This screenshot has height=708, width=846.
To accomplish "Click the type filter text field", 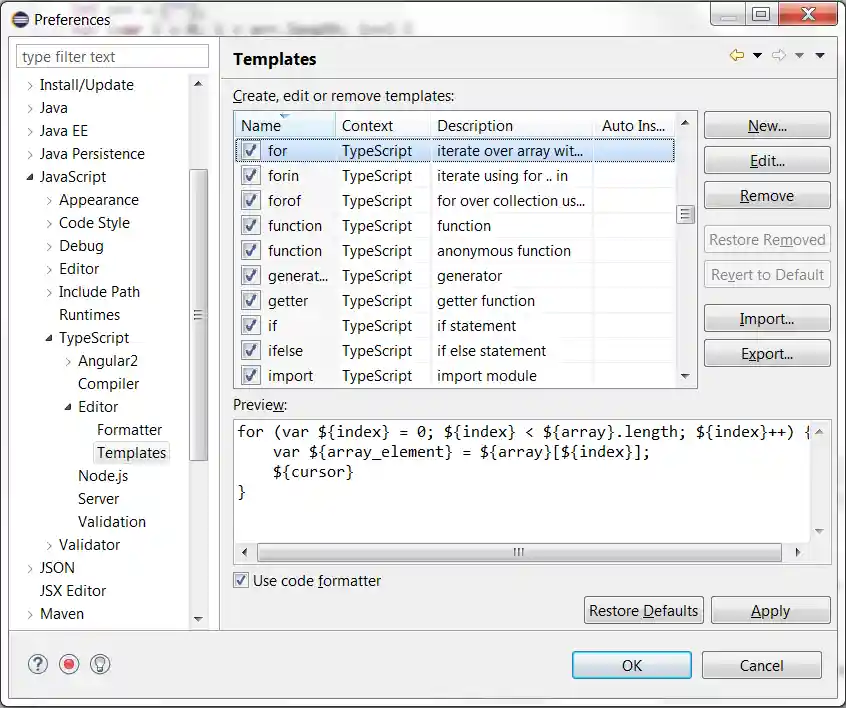I will coord(111,56).
